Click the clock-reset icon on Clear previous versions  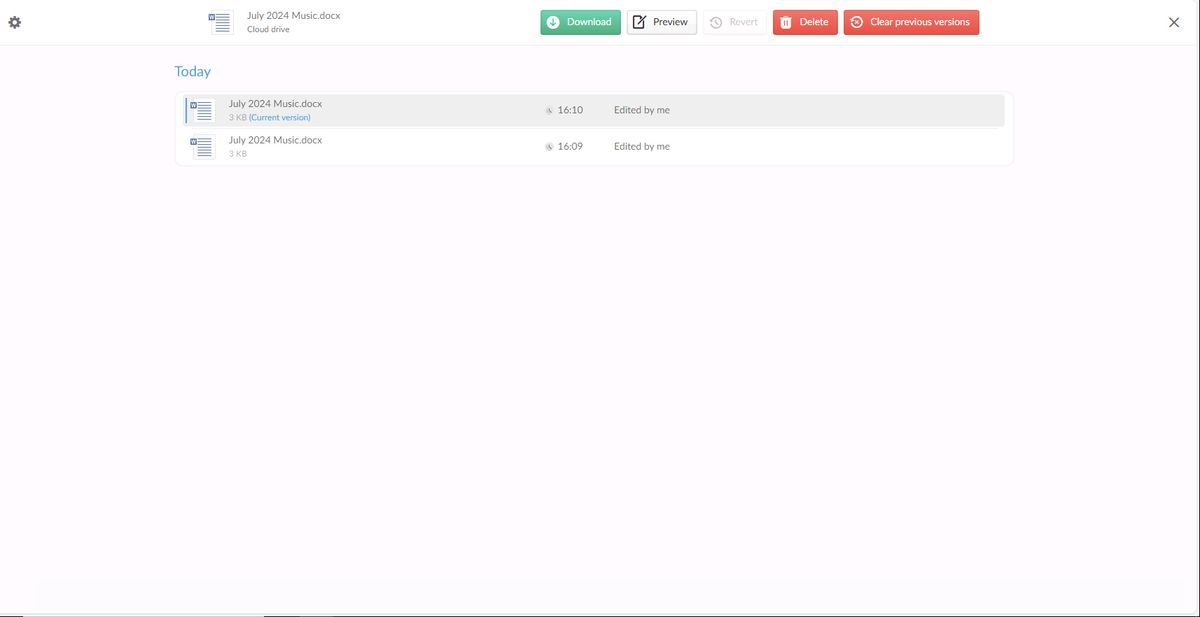(x=856, y=20)
